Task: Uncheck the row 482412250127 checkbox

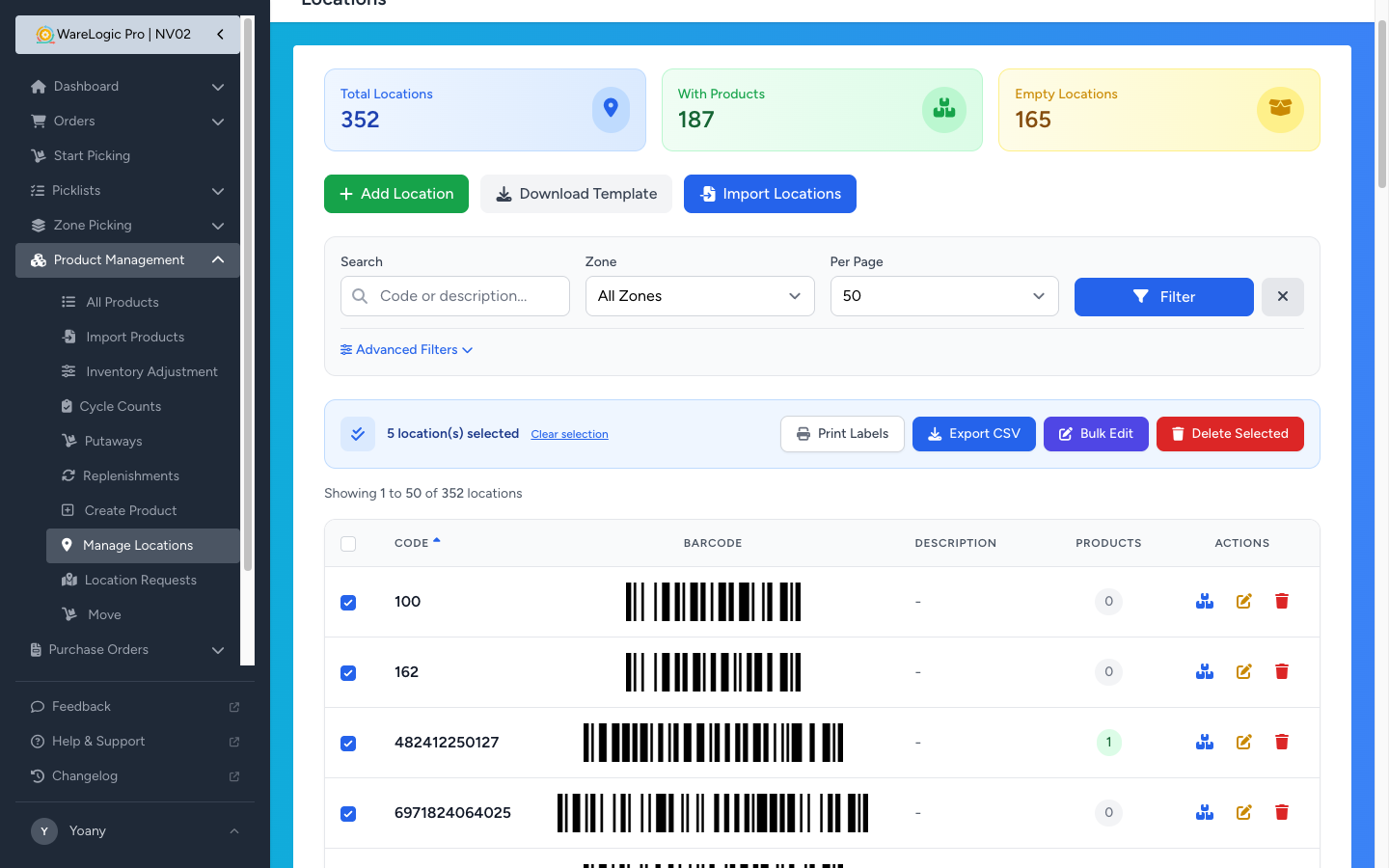Action: [348, 744]
